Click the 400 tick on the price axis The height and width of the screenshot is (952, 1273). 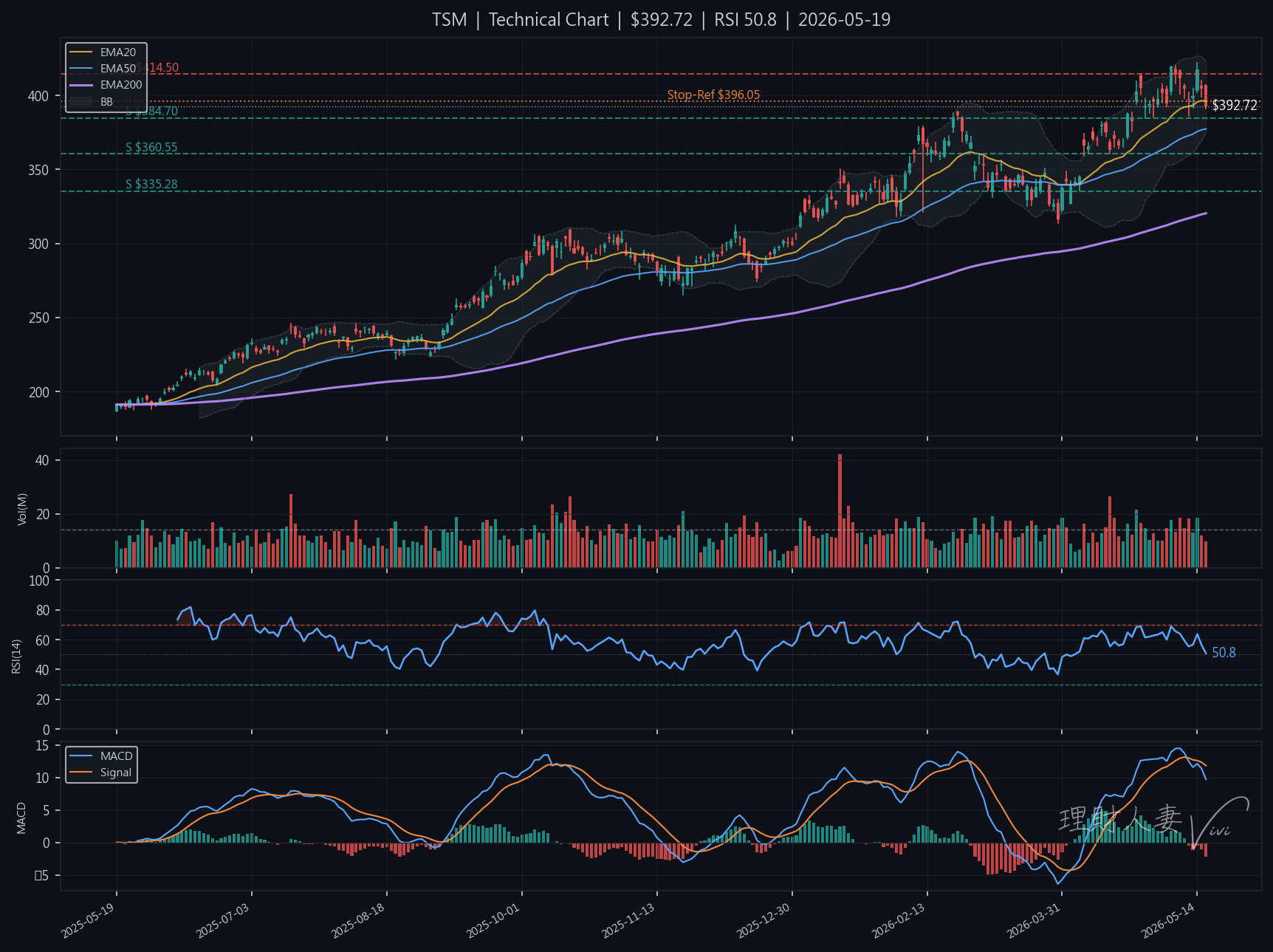pos(38,96)
